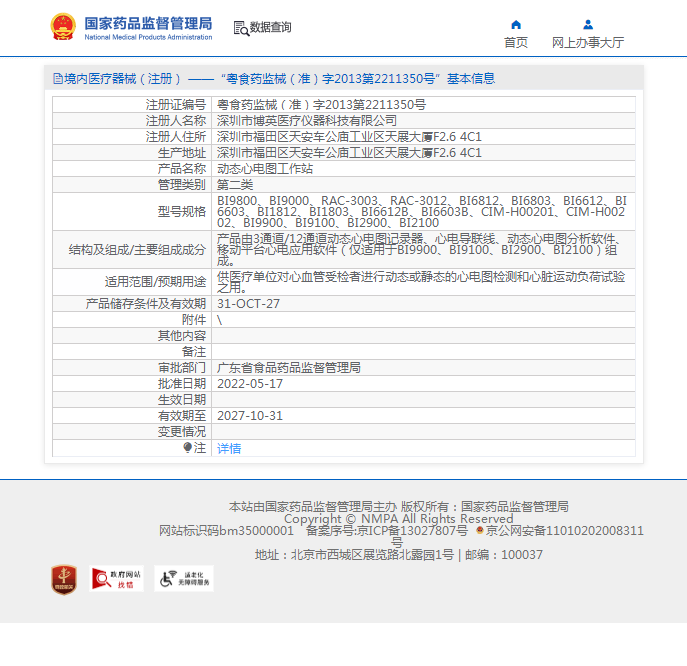Click the home icon above 首页

pos(516,25)
